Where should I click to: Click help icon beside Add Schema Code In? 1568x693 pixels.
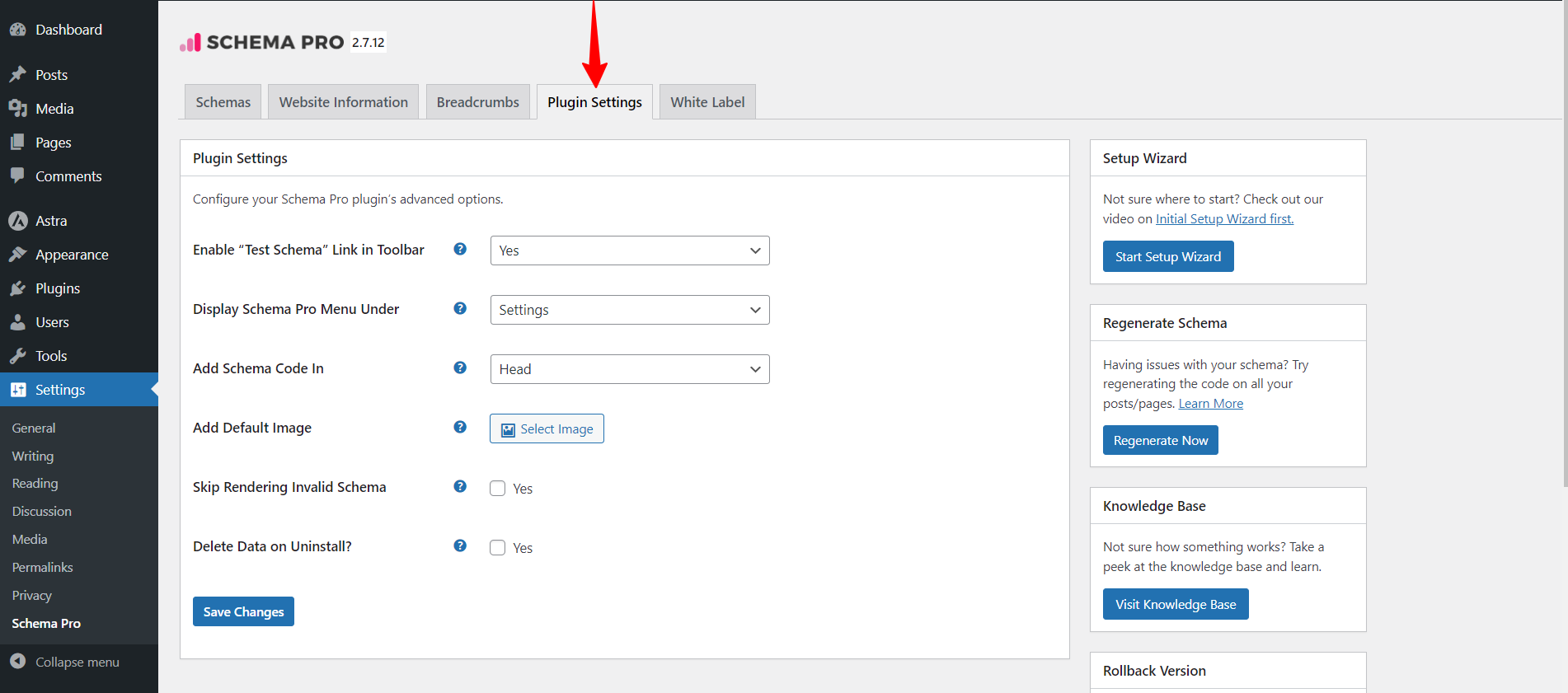pyautogui.click(x=460, y=368)
